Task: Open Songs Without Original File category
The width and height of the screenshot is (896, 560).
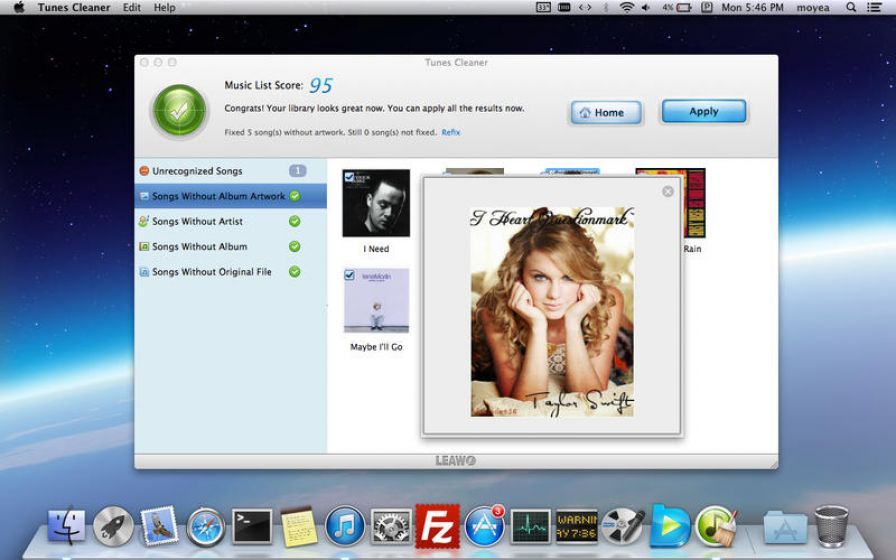Action: coord(231,271)
